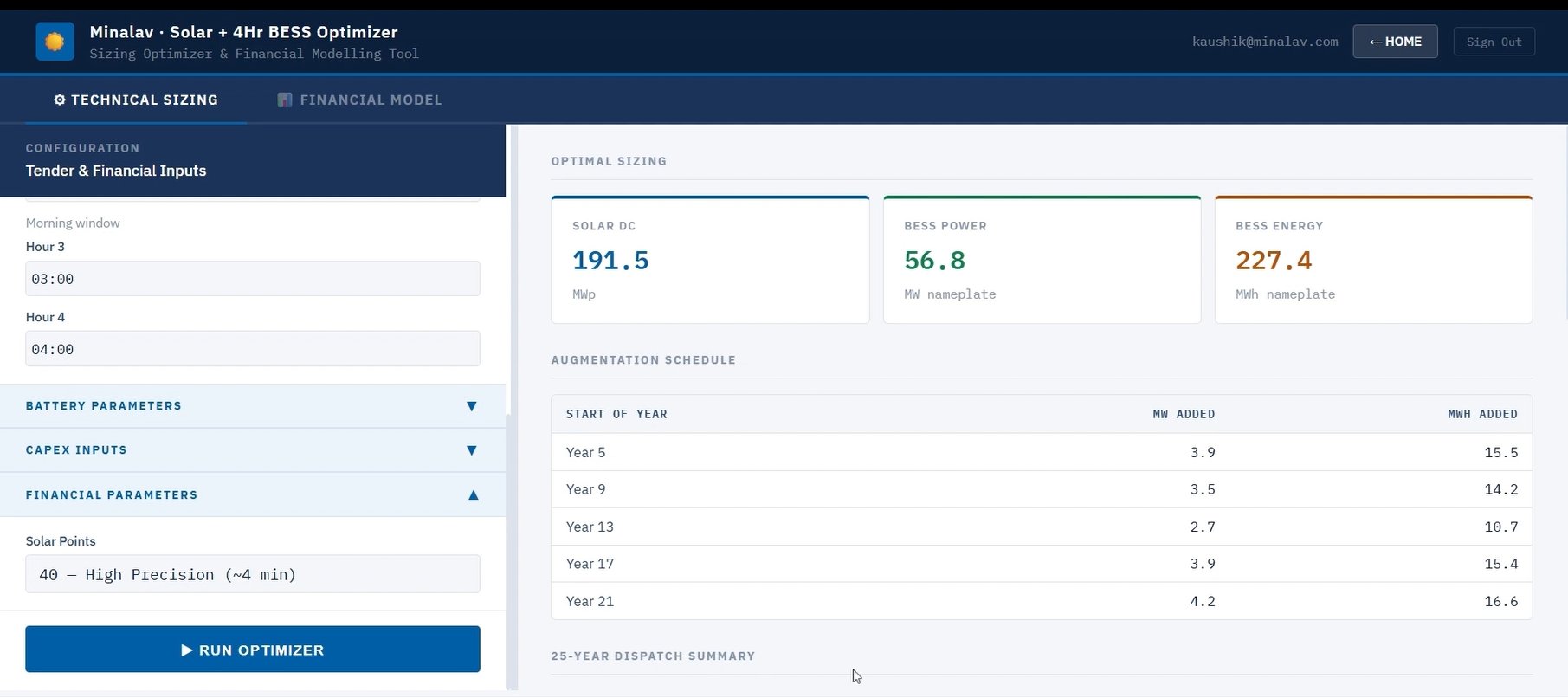The image size is (1568, 698).
Task: Go back using the Home button
Action: click(x=1395, y=42)
